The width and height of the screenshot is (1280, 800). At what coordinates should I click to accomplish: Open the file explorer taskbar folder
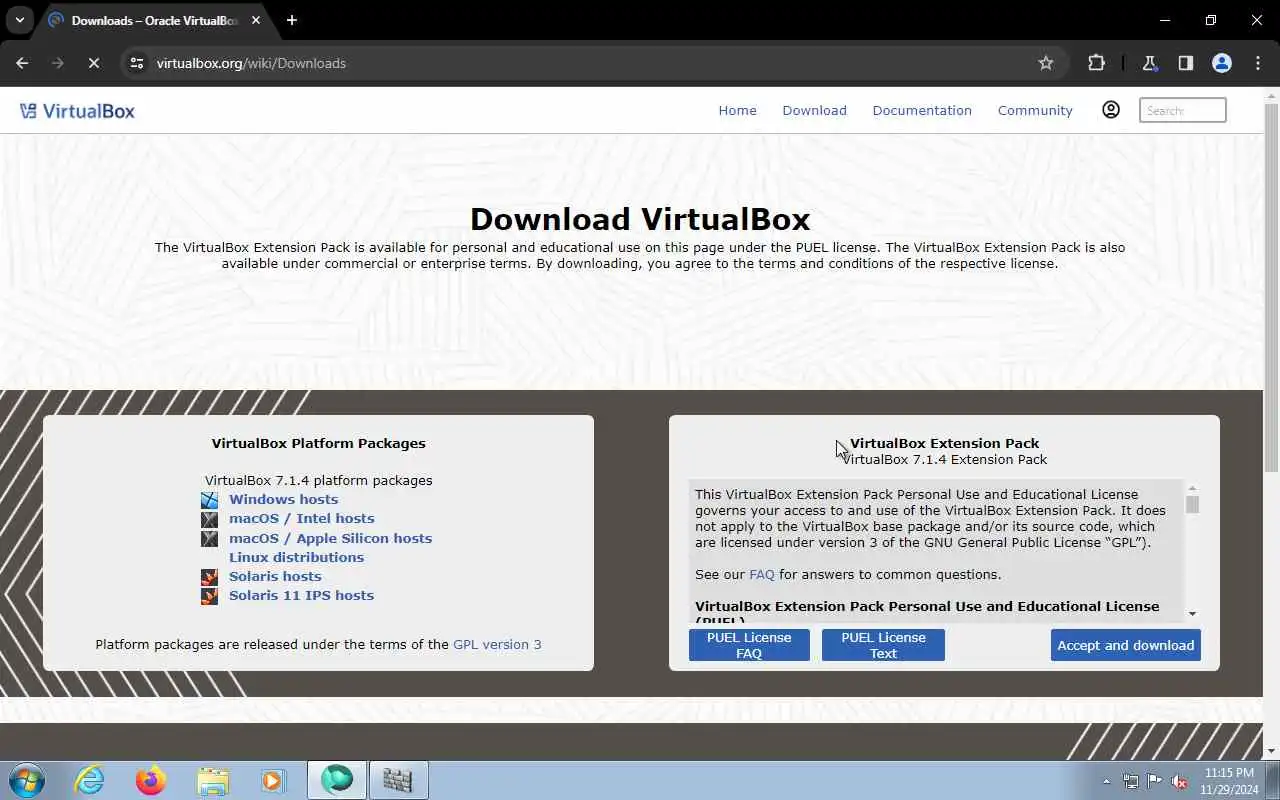click(x=212, y=780)
